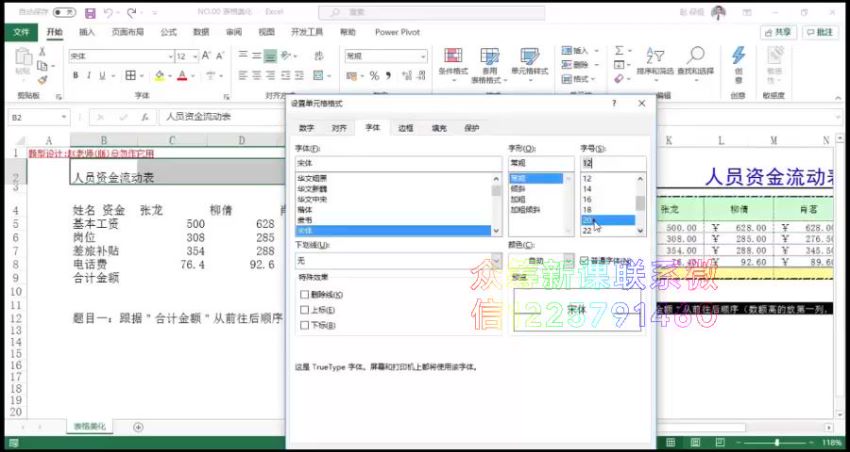Toggle Bold formatting in ribbon
Image resolution: width=850 pixels, height=452 pixels.
click(x=75, y=76)
